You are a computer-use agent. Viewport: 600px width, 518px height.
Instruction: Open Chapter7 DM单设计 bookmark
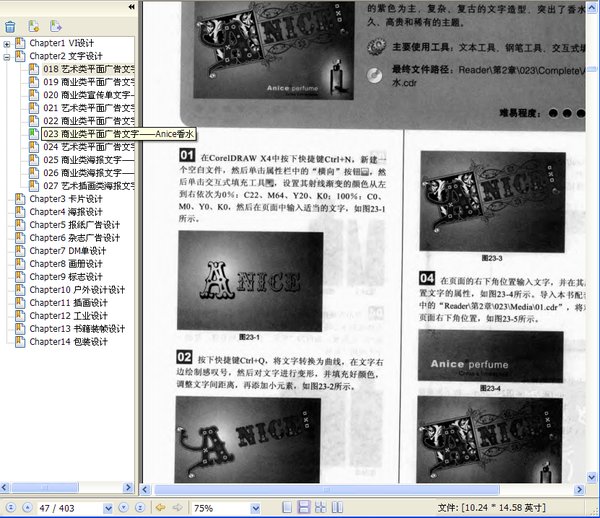coord(68,251)
